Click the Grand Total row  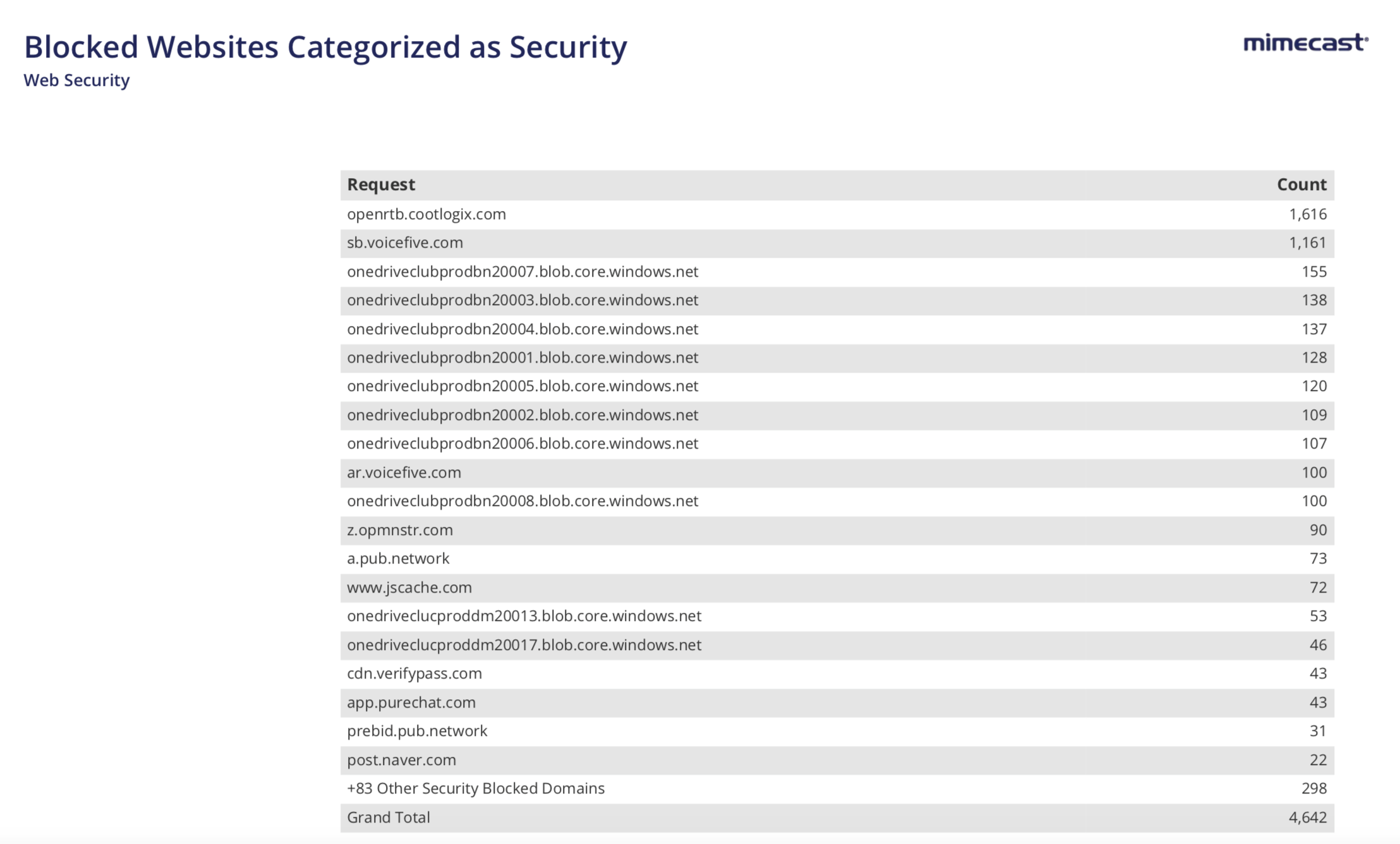pos(389,817)
